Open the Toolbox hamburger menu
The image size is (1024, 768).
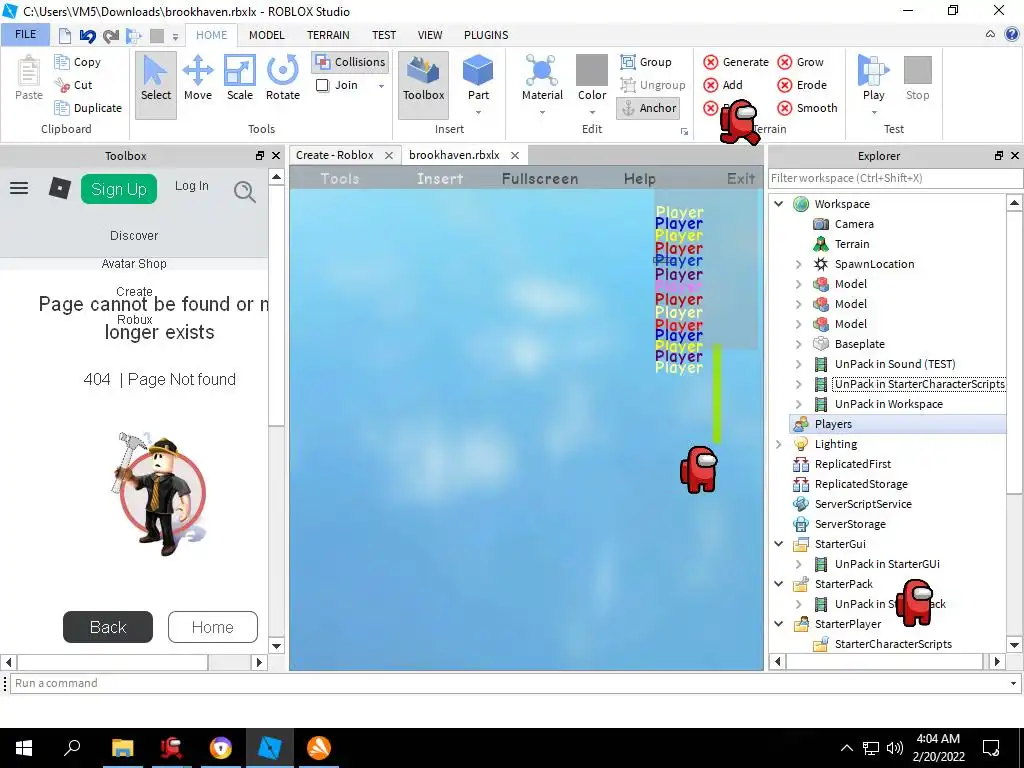tap(19, 189)
